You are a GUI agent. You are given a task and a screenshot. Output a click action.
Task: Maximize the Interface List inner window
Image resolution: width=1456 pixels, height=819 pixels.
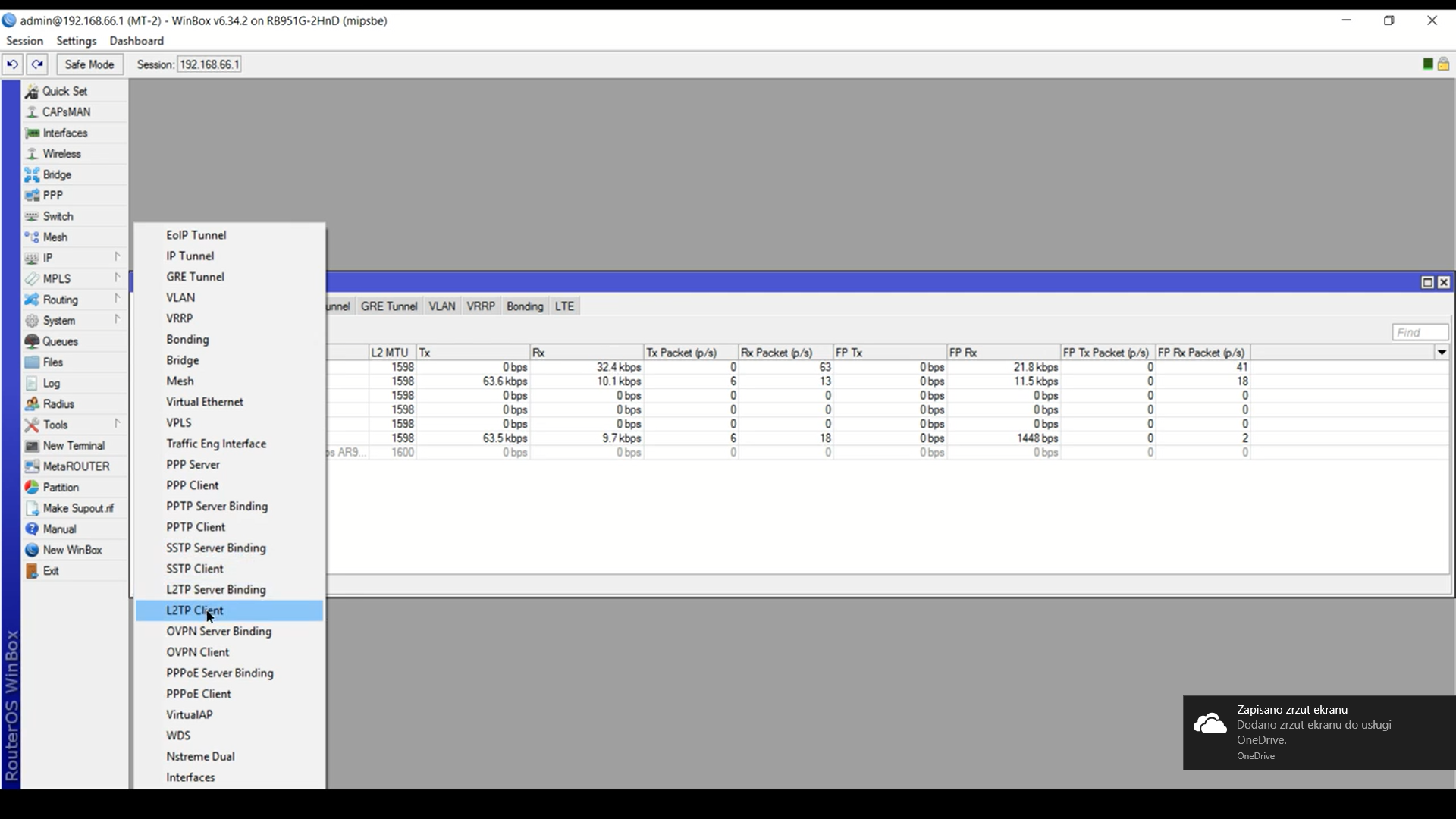(1427, 283)
